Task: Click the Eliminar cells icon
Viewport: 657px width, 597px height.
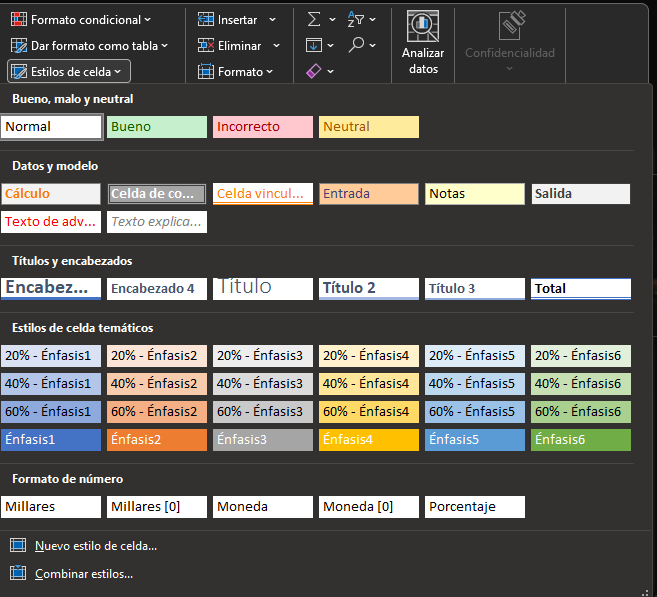Action: (206, 45)
